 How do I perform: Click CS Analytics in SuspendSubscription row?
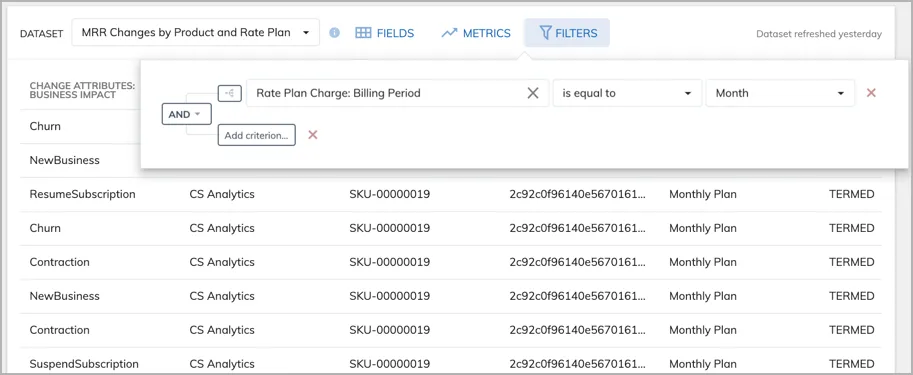coord(222,364)
